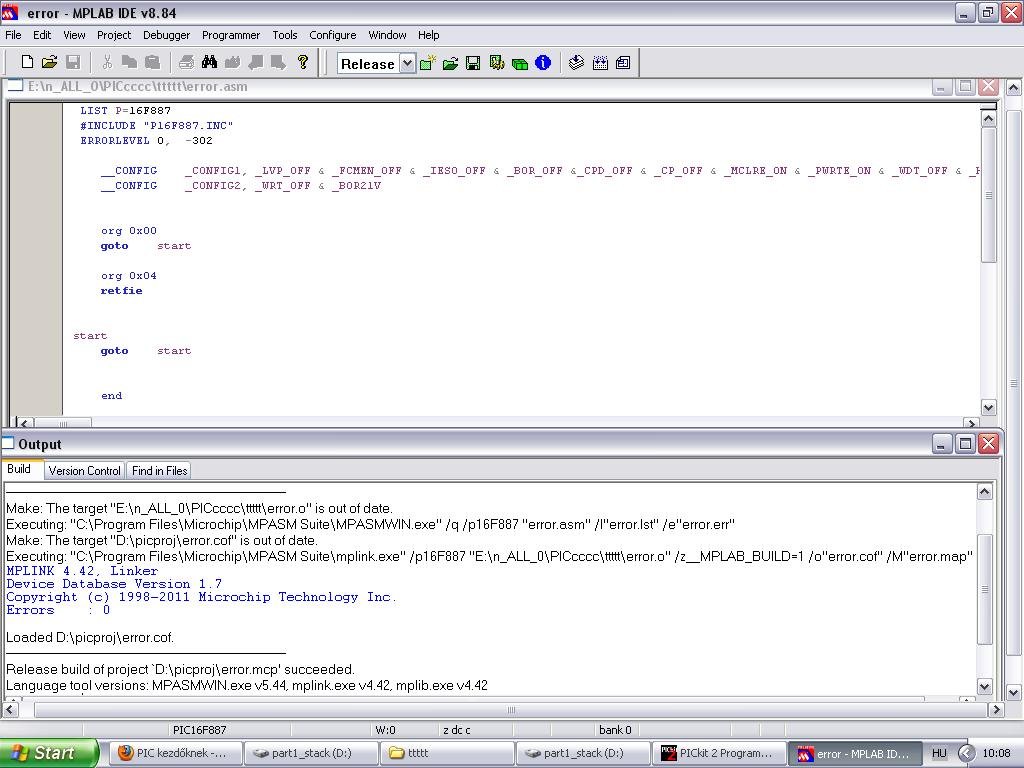Open the Tools menu
Image resolution: width=1024 pixels, height=768 pixels.
[285, 35]
